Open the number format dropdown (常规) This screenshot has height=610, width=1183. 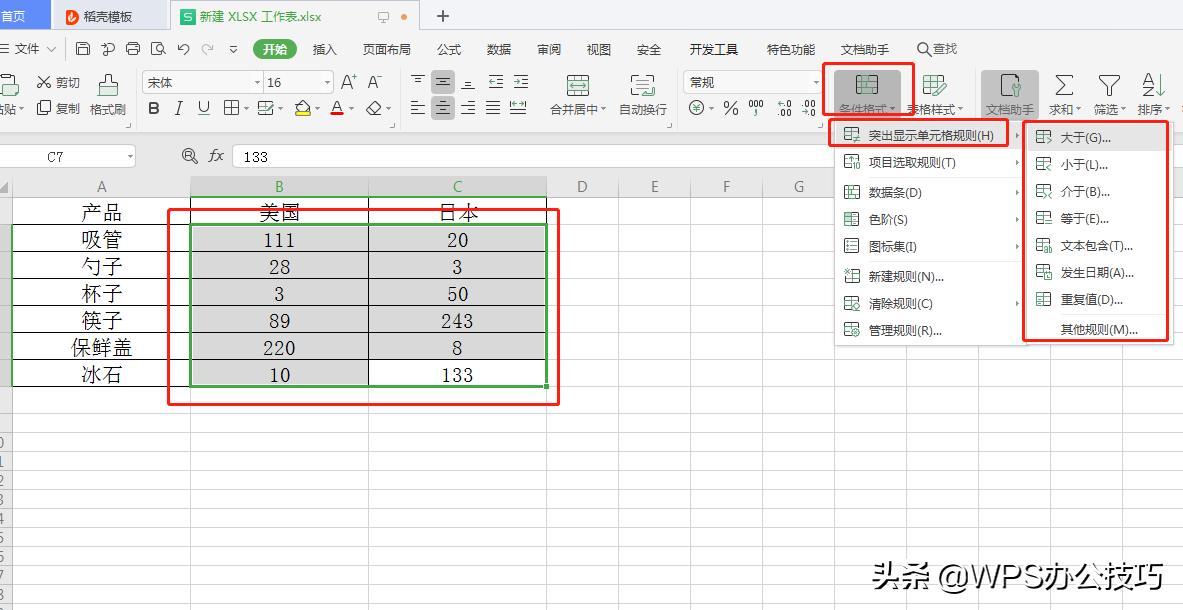pyautogui.click(x=752, y=82)
